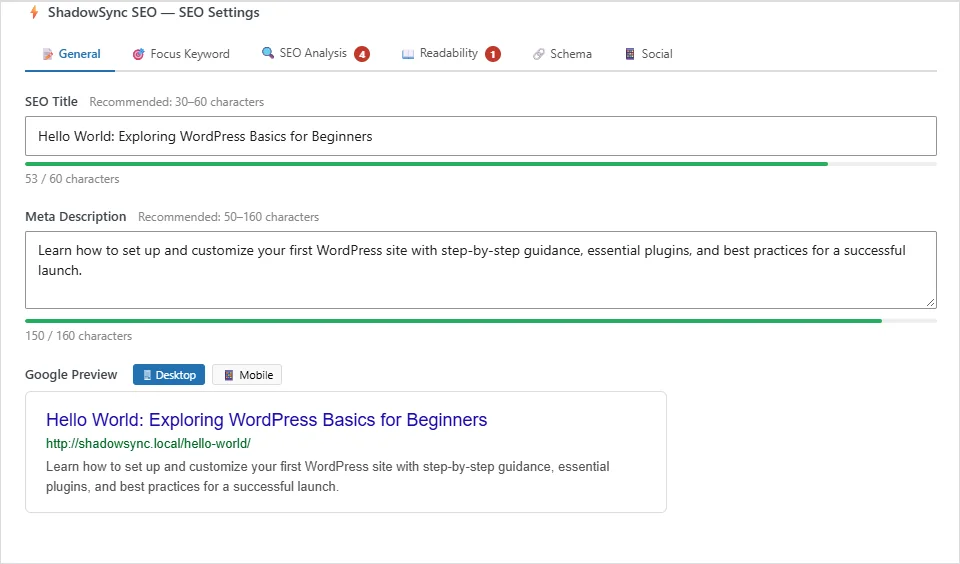
Task: Click inside the Meta Description textarea
Action: 481,270
